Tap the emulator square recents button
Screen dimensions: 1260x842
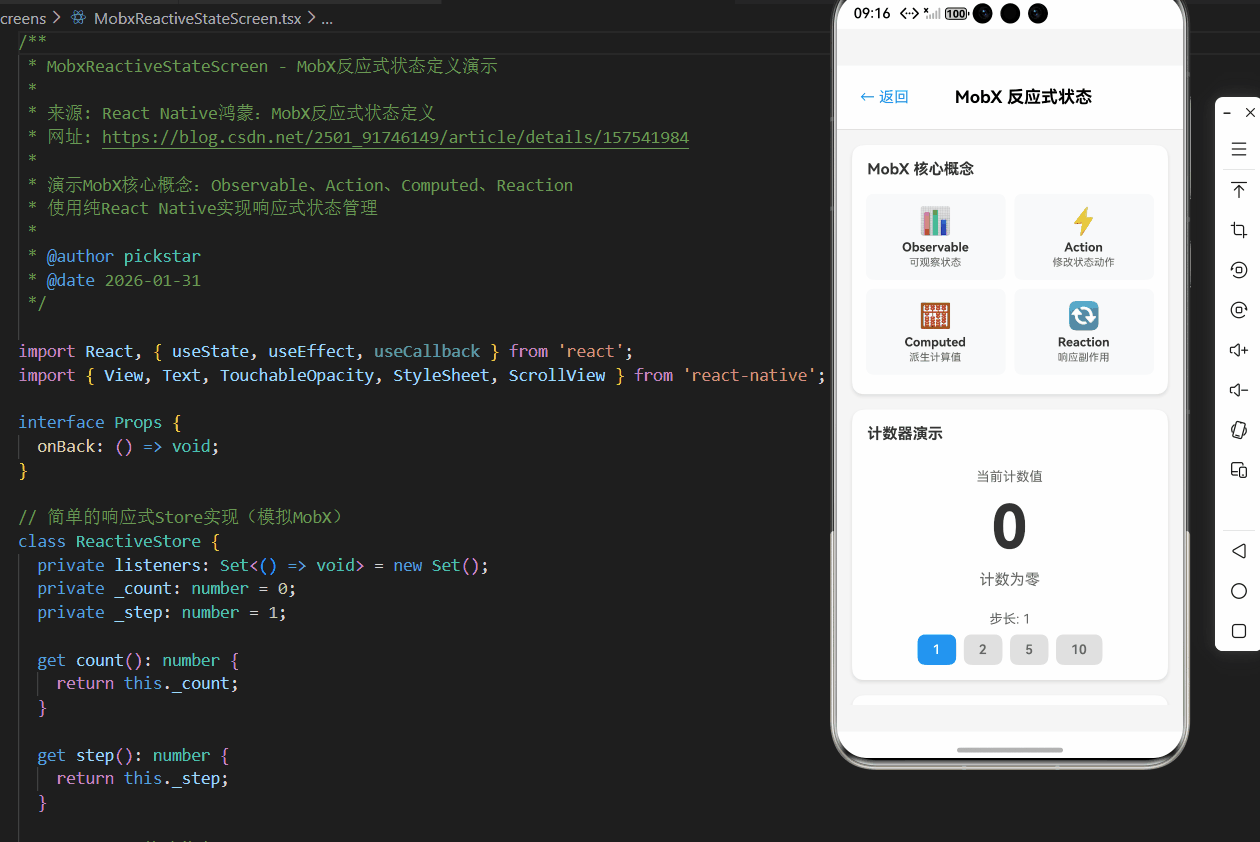pos(1238,631)
